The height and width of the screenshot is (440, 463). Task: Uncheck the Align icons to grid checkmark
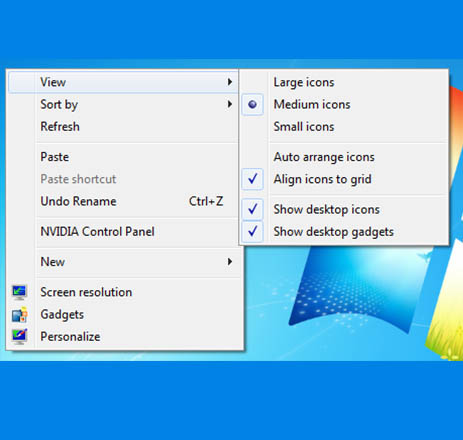(252, 179)
